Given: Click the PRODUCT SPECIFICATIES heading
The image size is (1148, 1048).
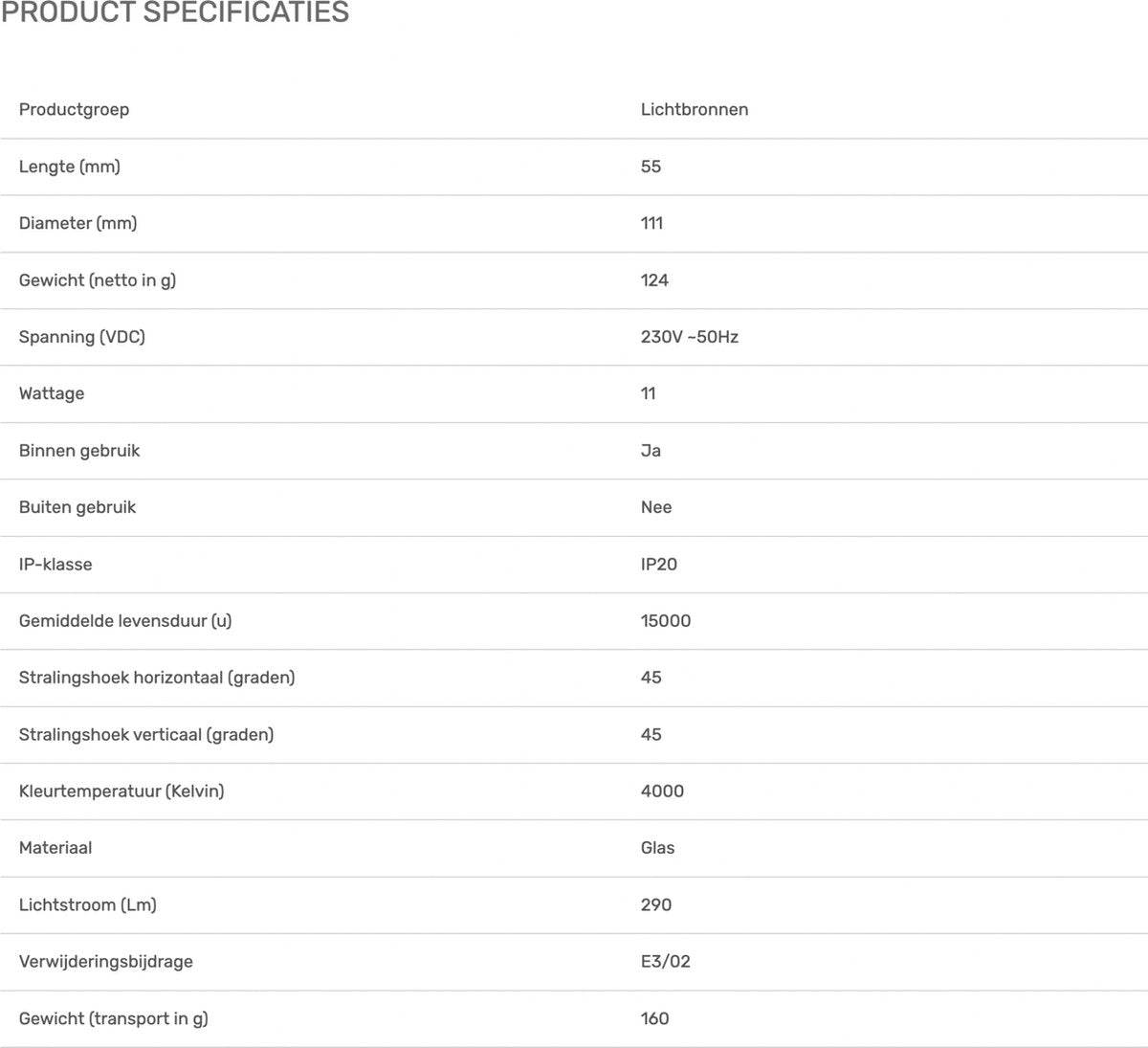Looking at the screenshot, I should tap(175, 12).
